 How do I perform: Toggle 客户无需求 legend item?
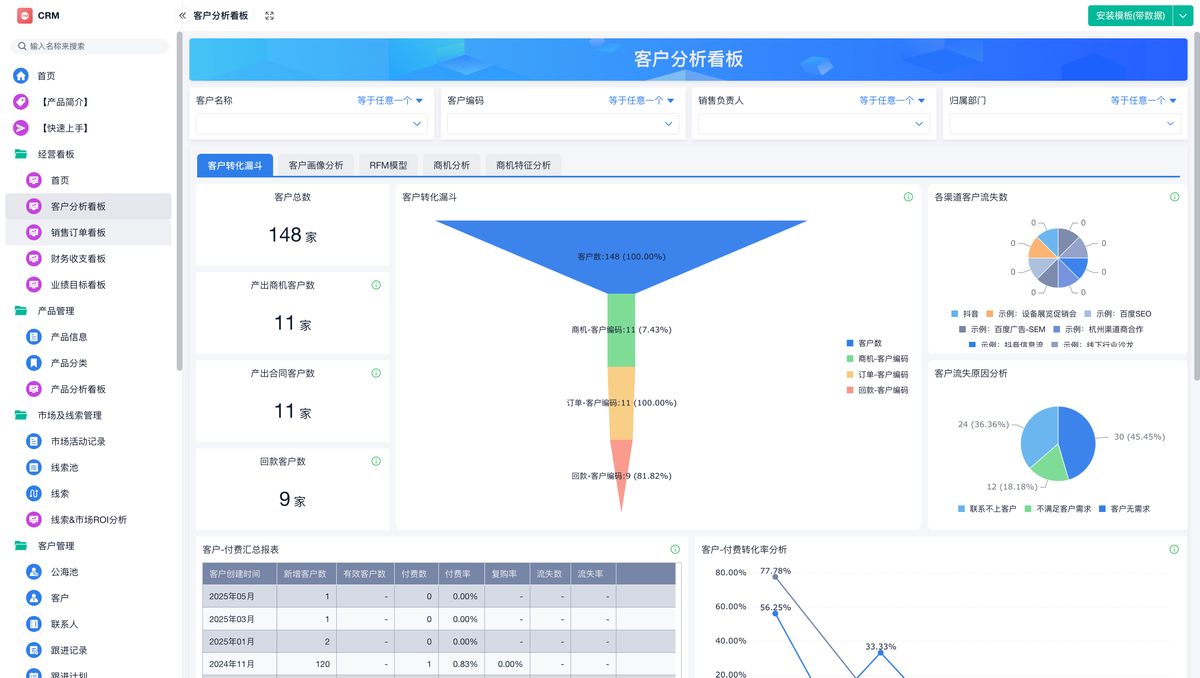point(1124,509)
